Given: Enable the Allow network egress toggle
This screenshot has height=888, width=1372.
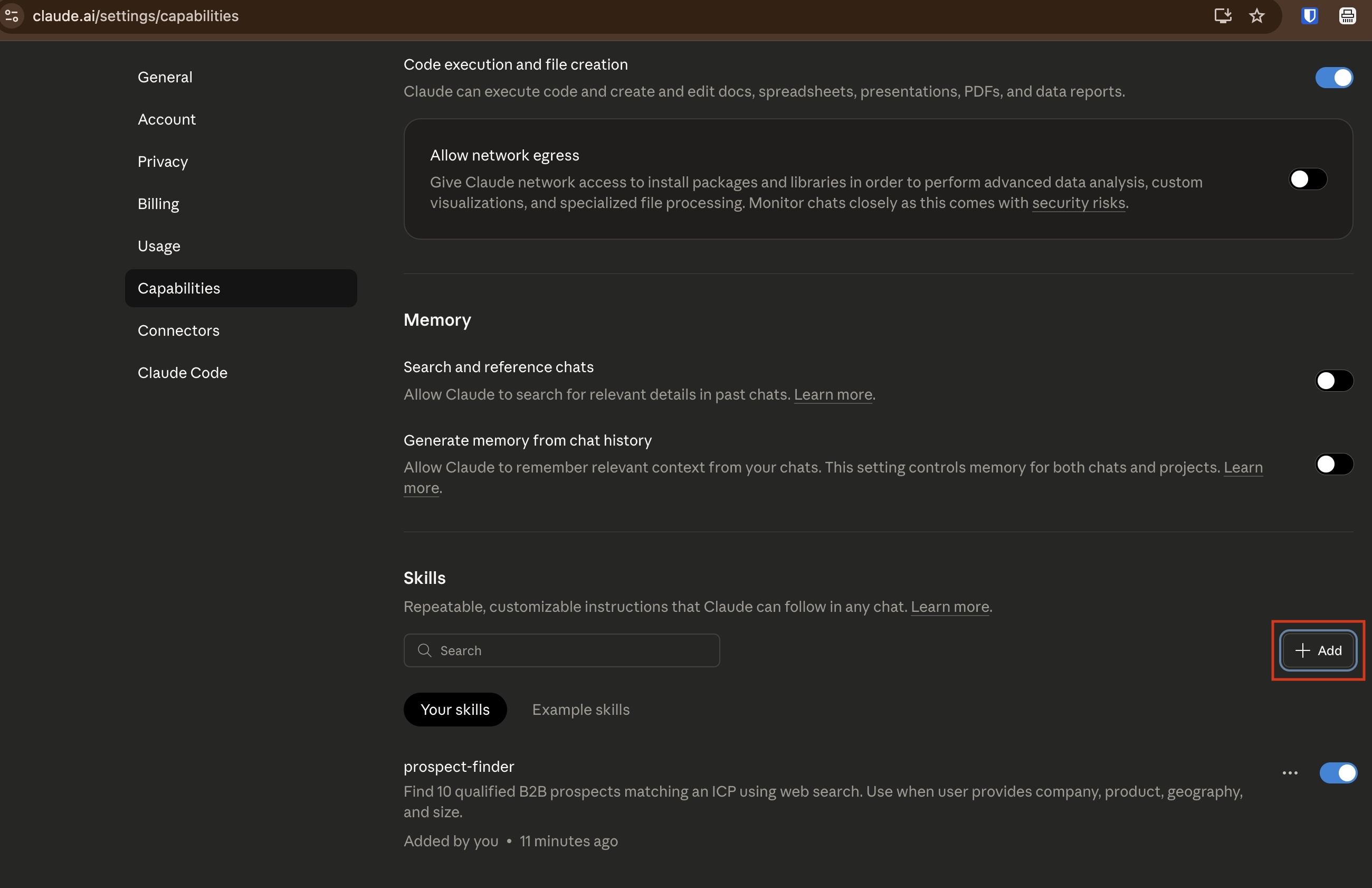Looking at the screenshot, I should 1308,179.
